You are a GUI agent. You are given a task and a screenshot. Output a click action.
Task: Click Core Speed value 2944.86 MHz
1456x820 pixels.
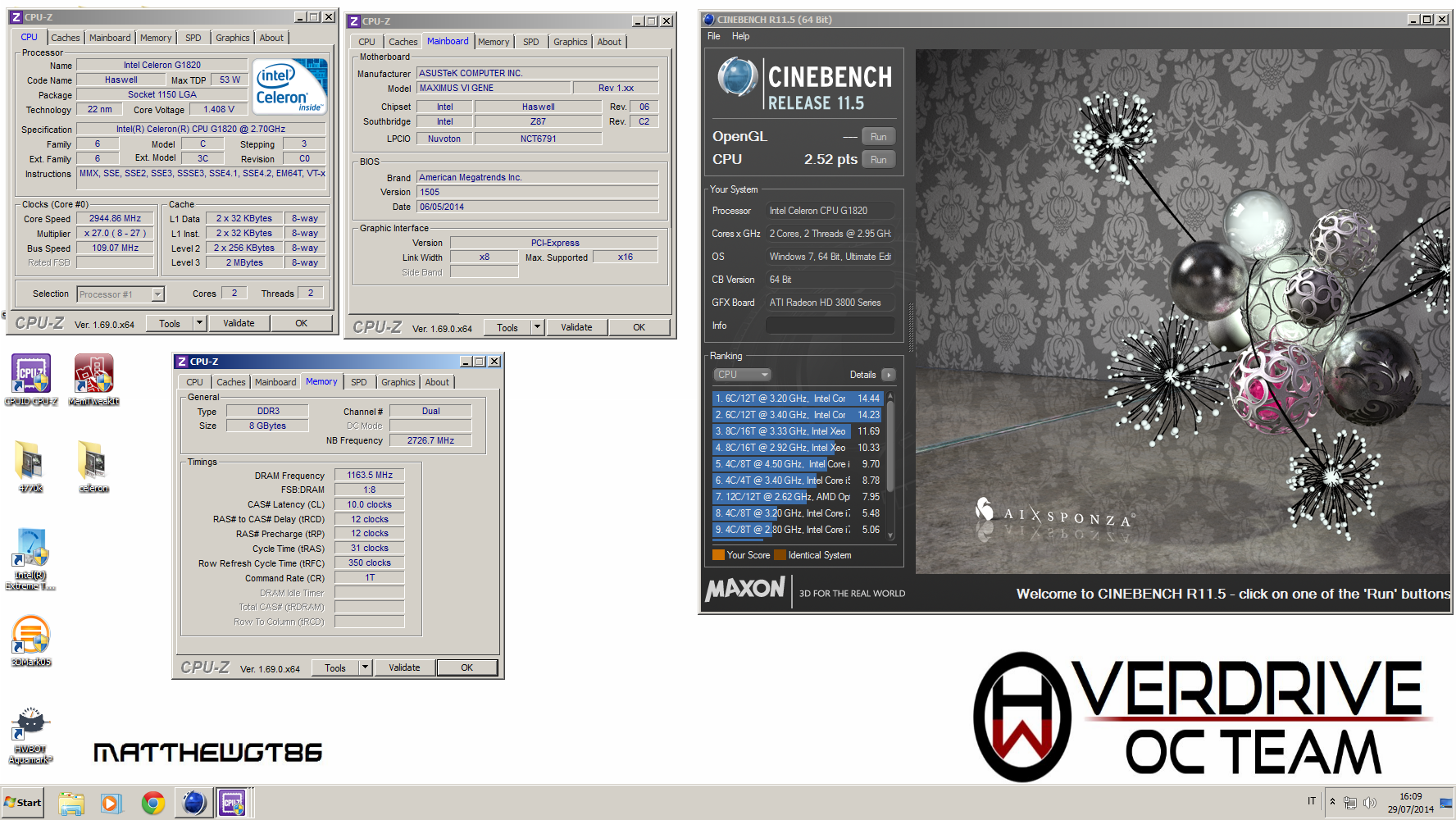[116, 219]
